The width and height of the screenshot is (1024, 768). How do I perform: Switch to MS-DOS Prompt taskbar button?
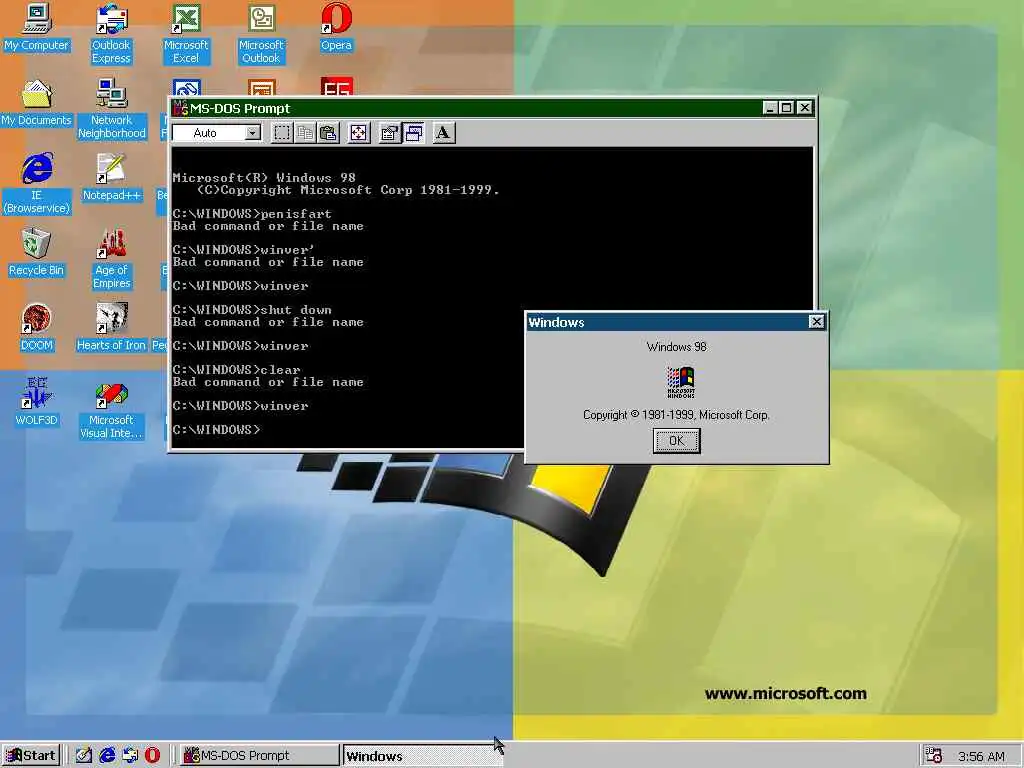point(259,756)
